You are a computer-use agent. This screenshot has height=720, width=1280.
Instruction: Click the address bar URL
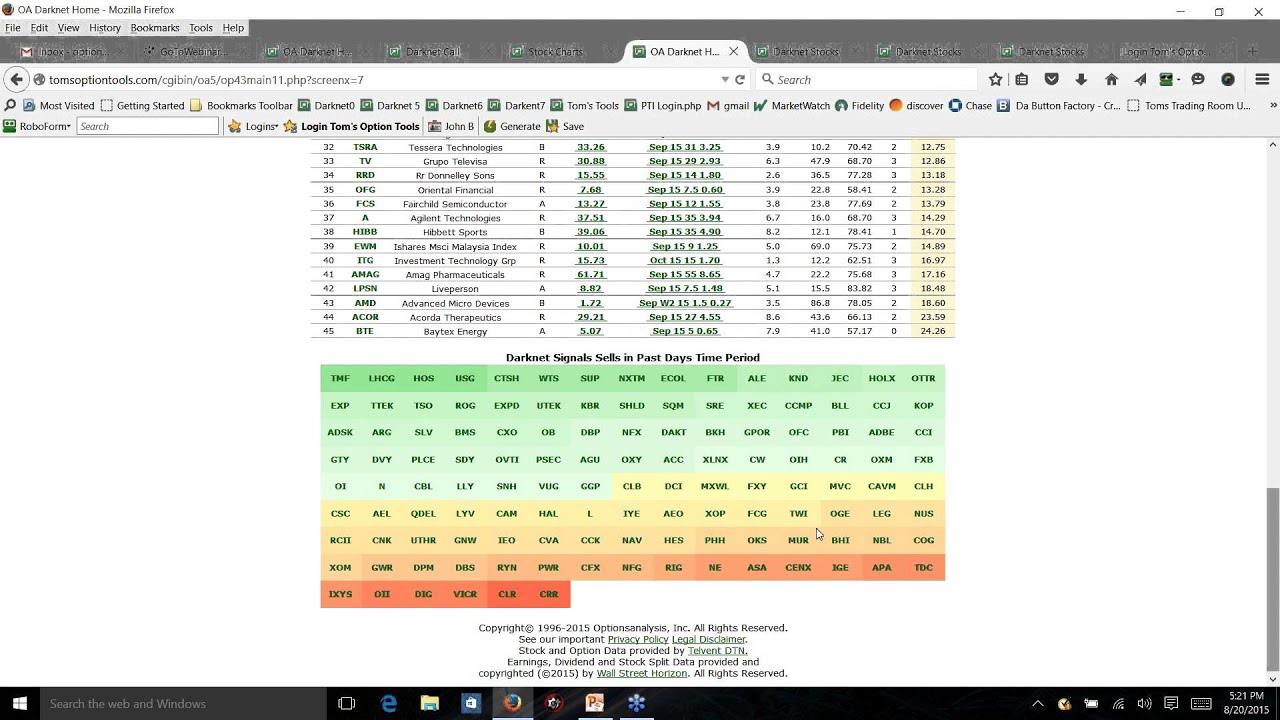tap(206, 80)
